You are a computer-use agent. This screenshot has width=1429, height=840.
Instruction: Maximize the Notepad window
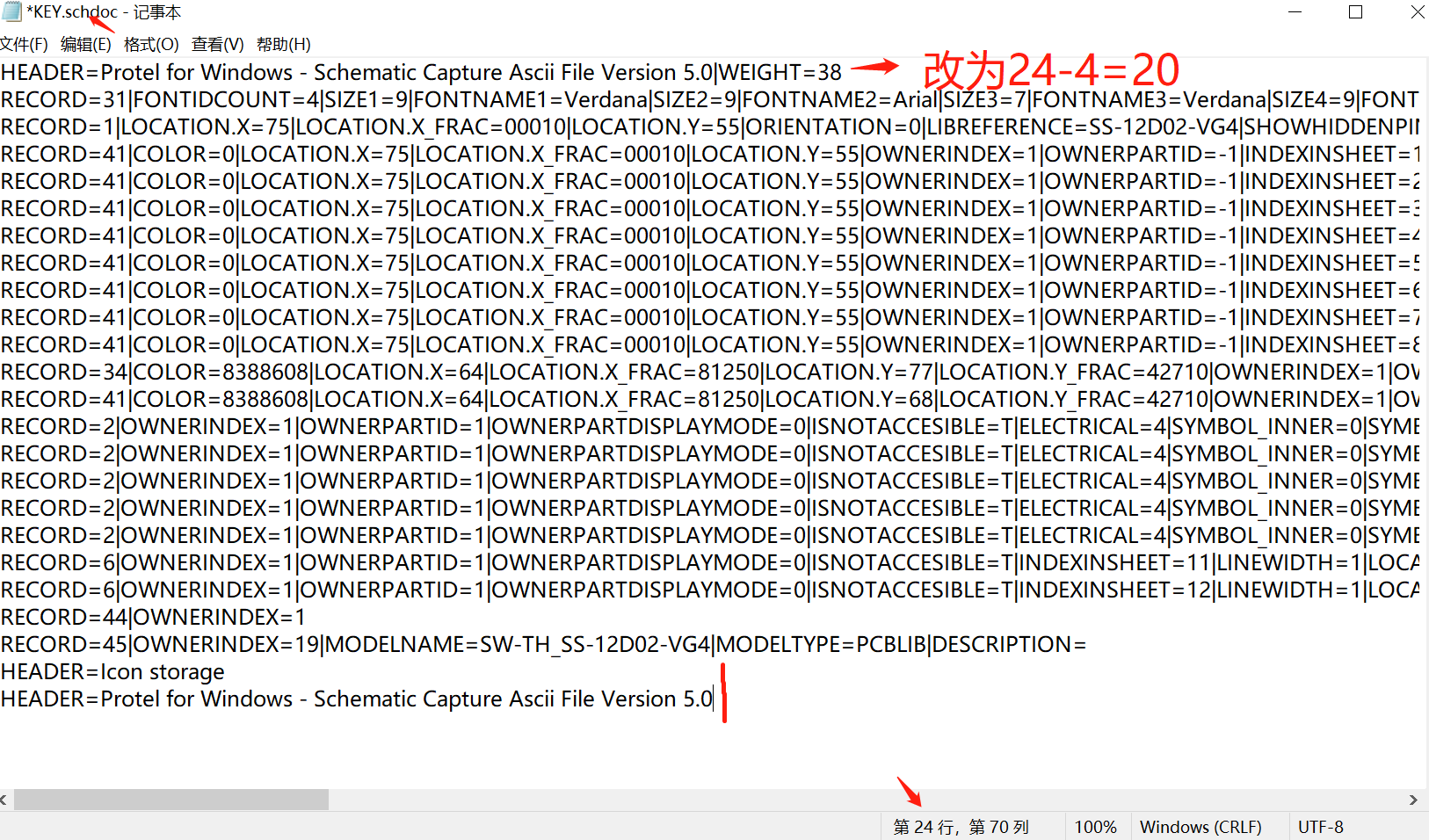click(1356, 12)
